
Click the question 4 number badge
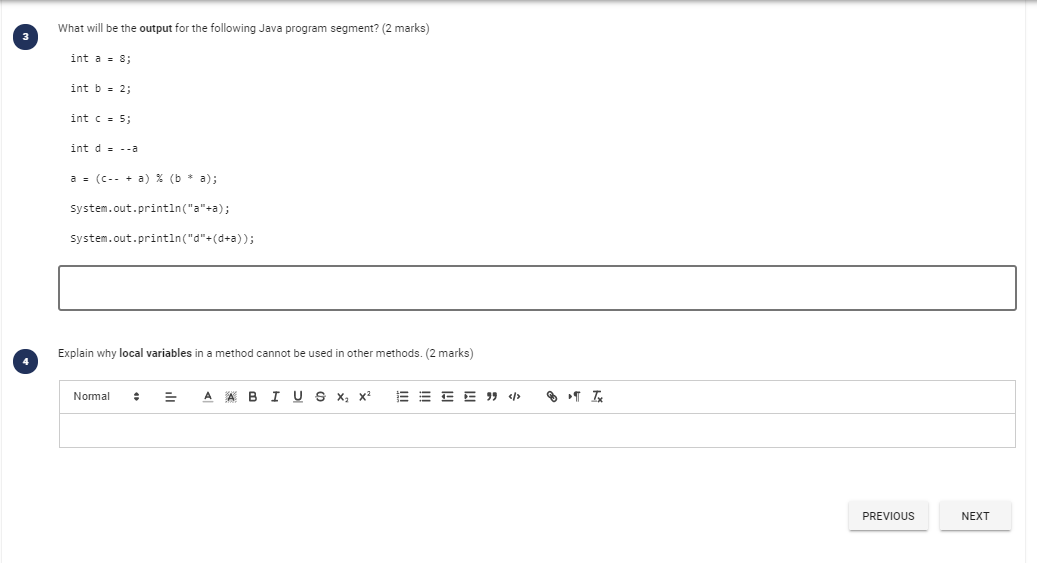(x=25, y=361)
